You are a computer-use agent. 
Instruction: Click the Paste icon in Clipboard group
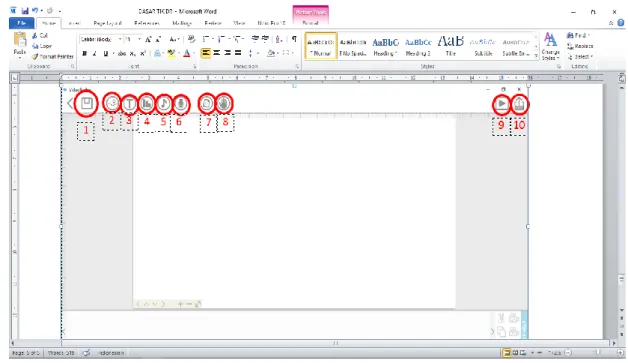(20, 40)
